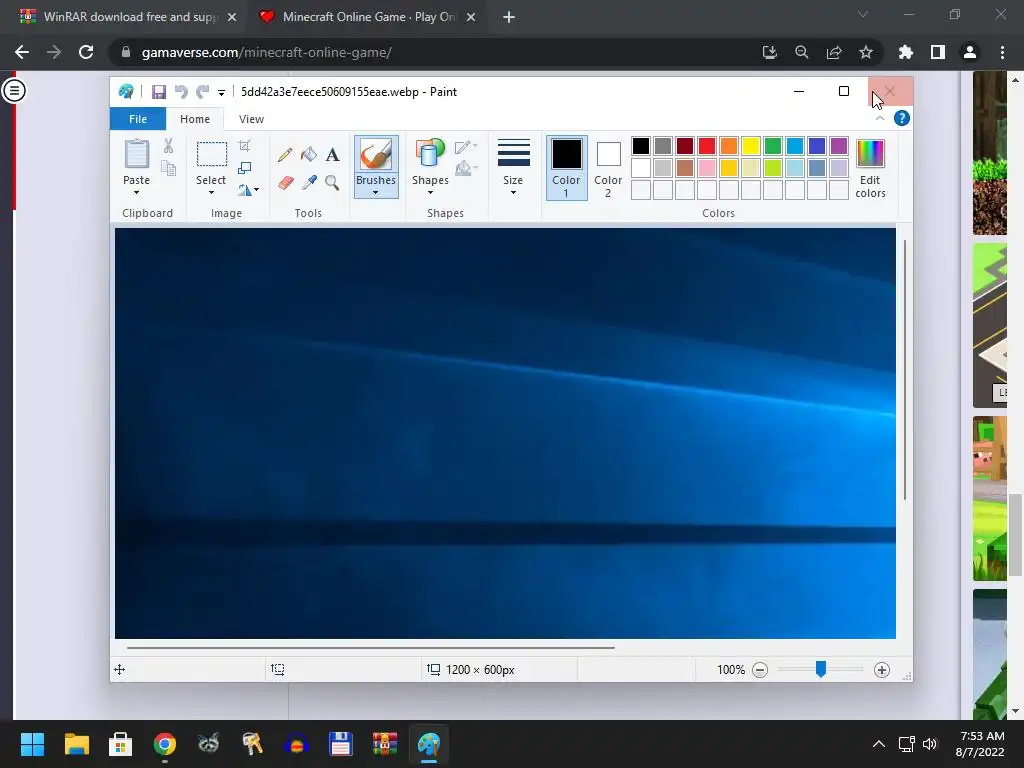This screenshot has height=768, width=1024.
Task: Activate Color 1 selector
Action: coord(566,168)
